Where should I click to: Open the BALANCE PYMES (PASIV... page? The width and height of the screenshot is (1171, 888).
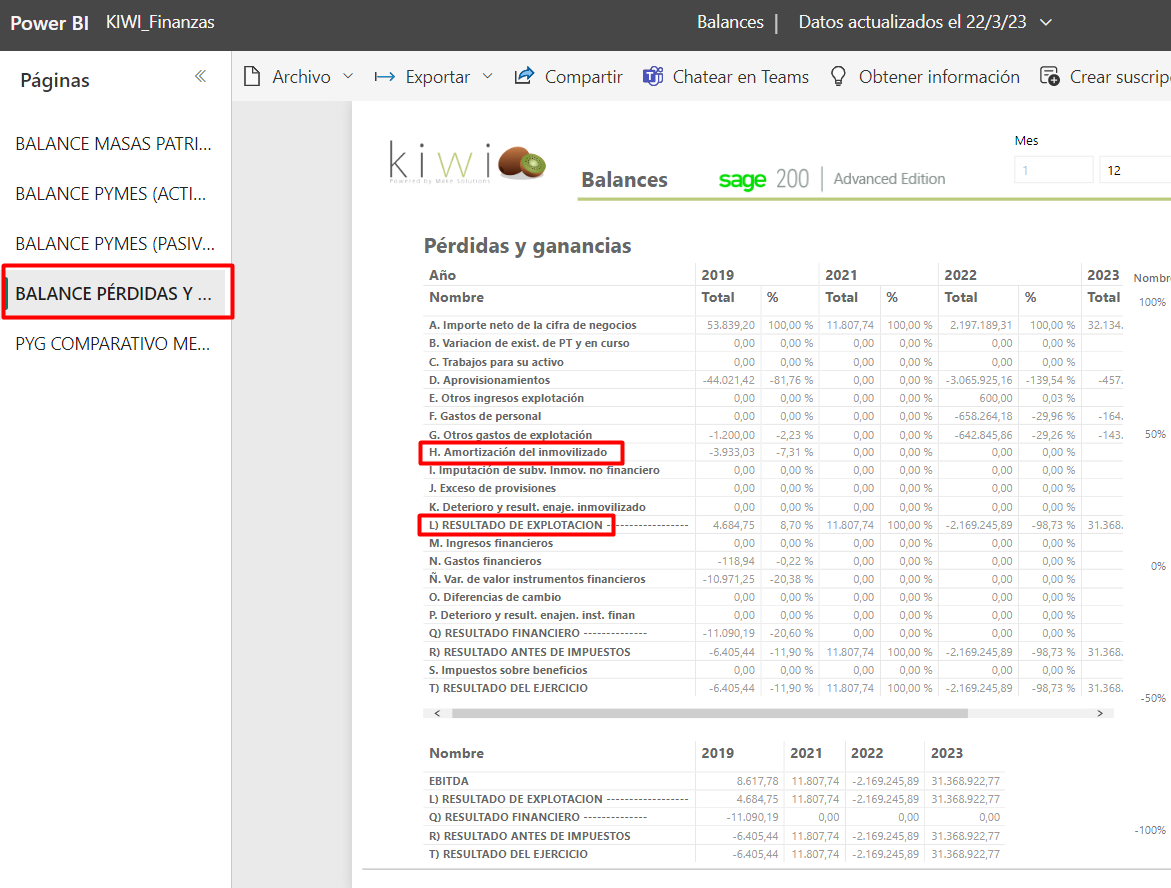tap(115, 243)
